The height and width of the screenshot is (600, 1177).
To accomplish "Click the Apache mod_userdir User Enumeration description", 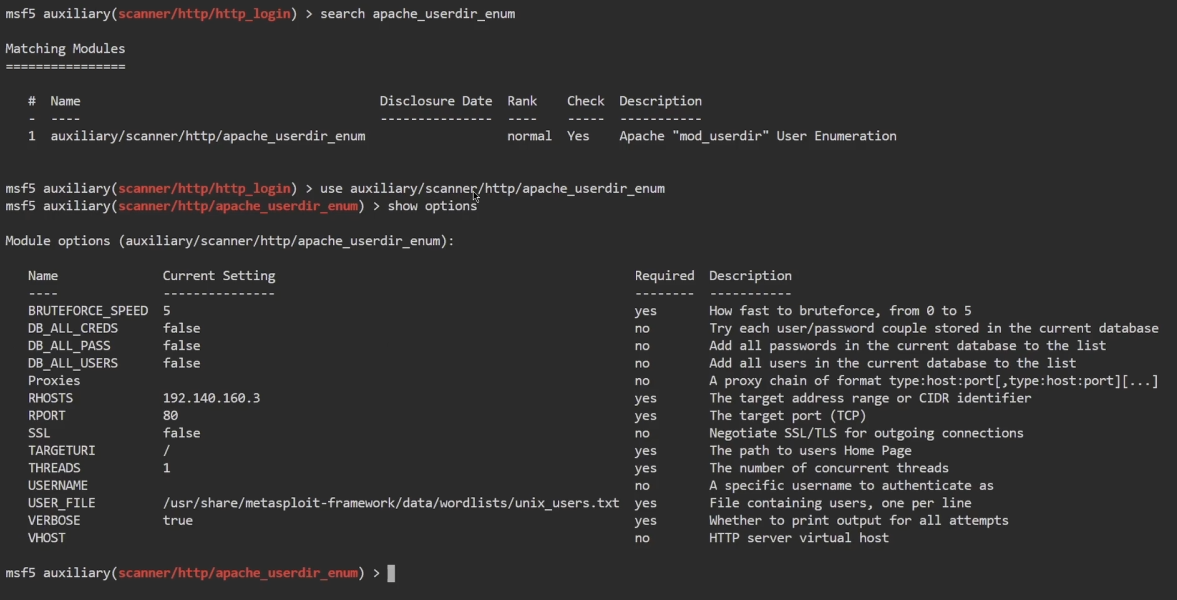I will [757, 136].
